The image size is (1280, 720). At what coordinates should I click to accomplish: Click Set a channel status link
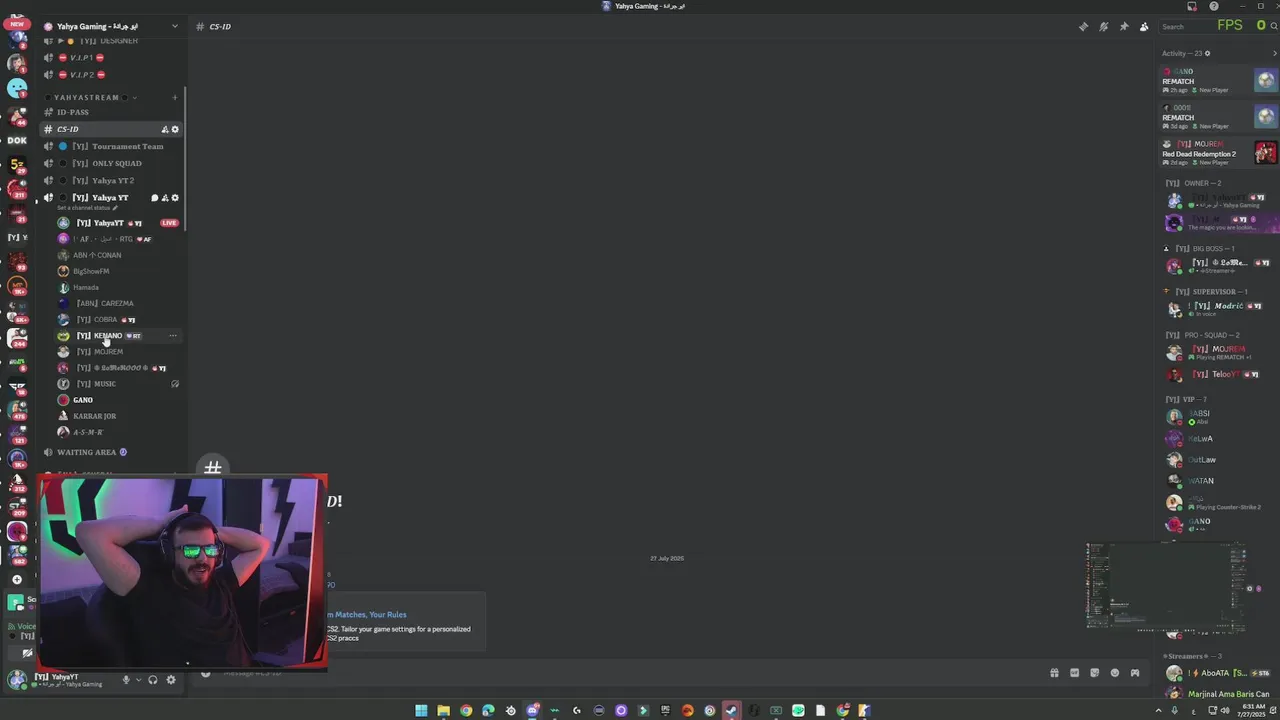[86, 208]
